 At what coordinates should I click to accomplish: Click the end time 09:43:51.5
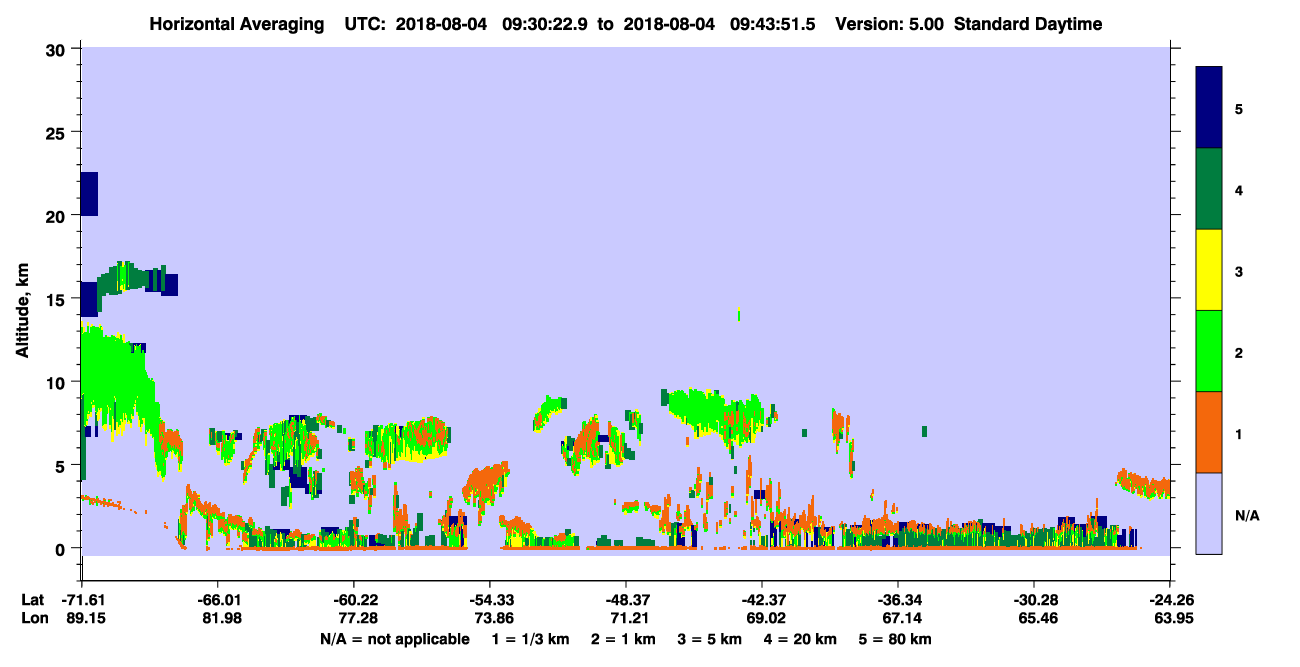coord(771,24)
